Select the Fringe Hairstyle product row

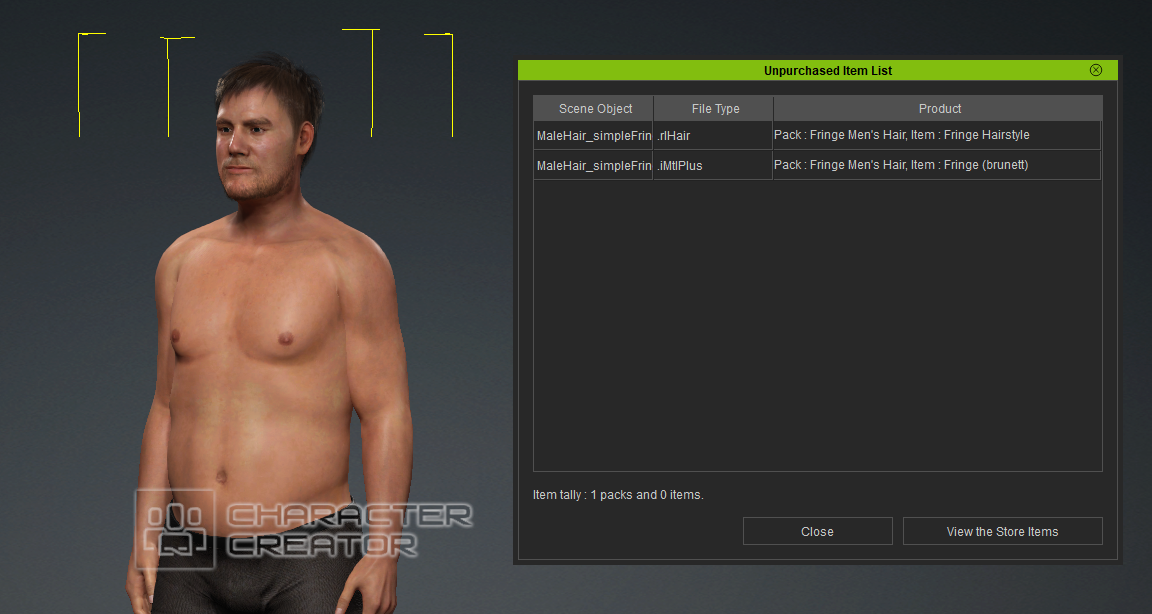937,135
